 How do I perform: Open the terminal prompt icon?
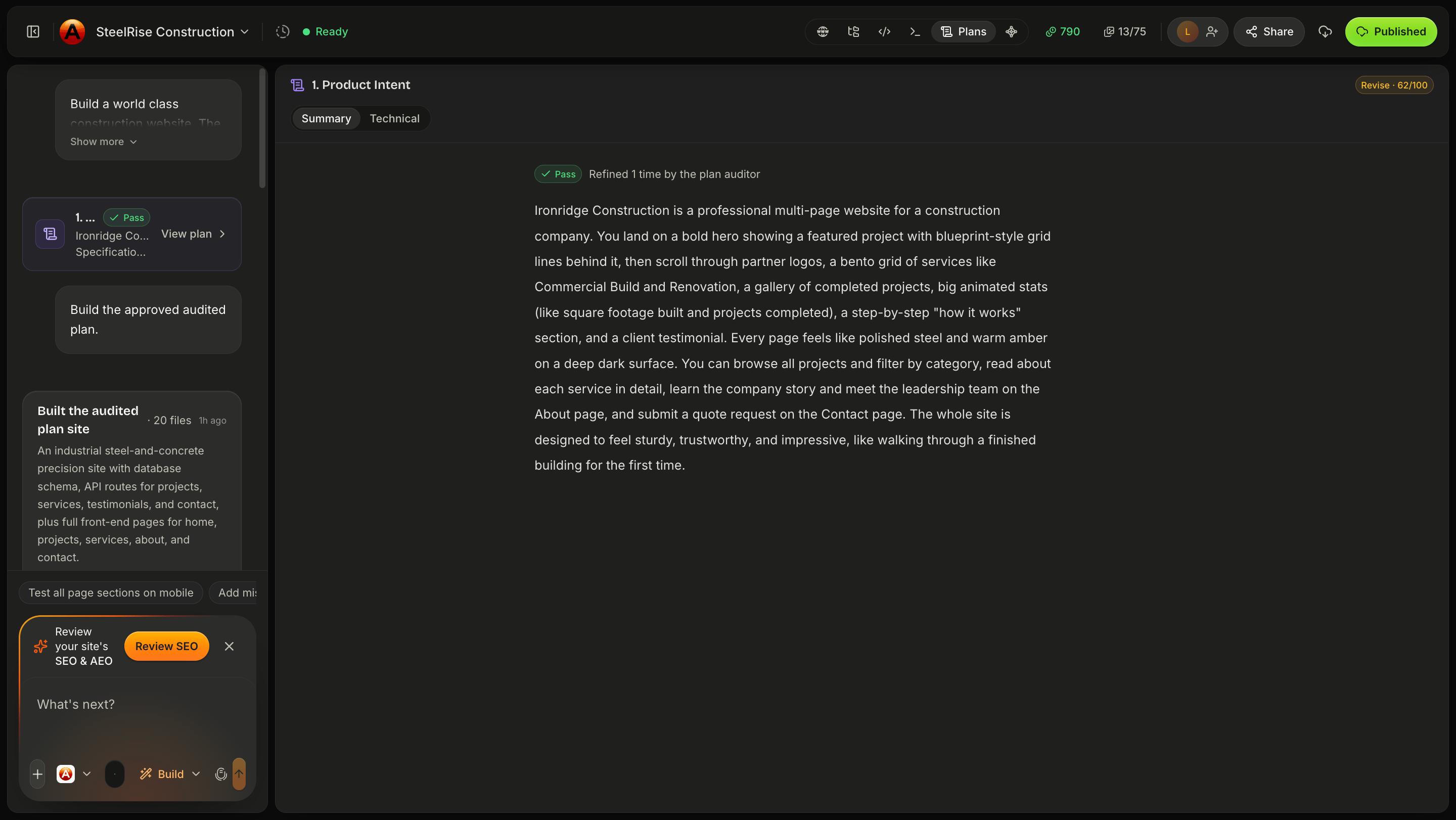(915, 32)
